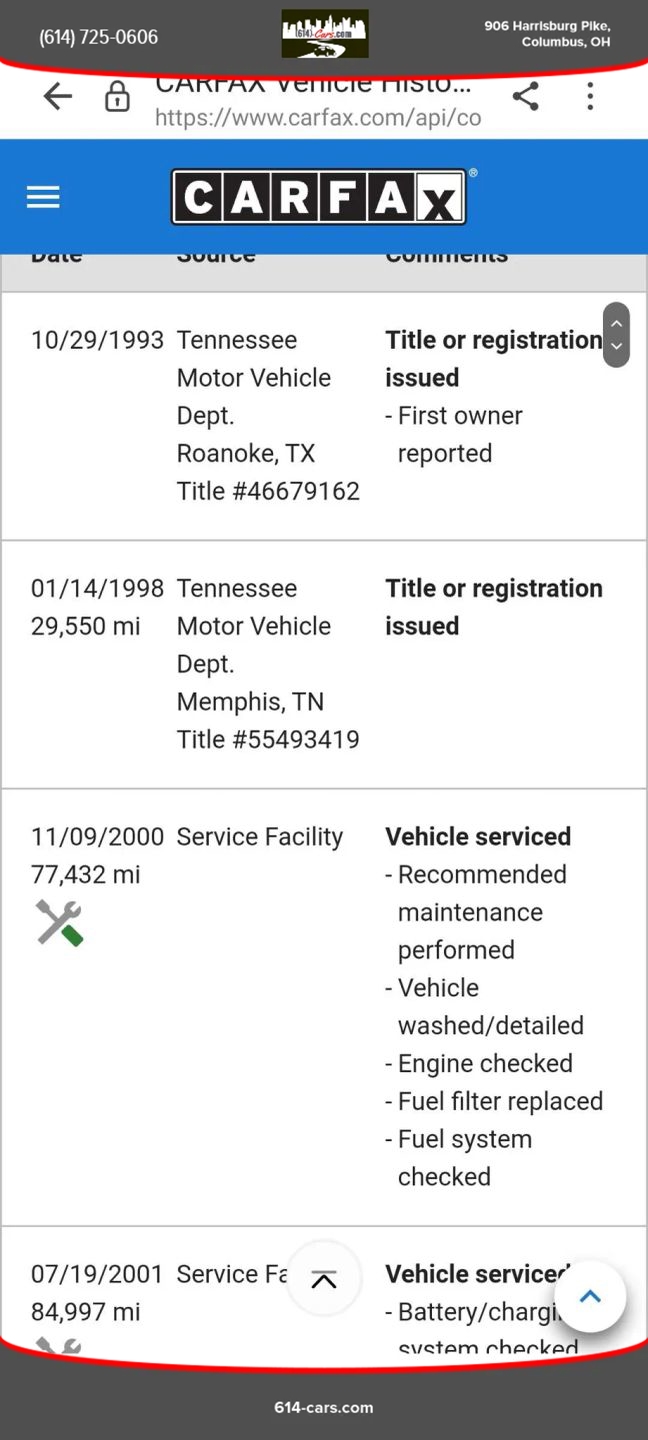
Task: Click the Vehicle serviced heading for 77,432 mi
Action: pos(478,836)
